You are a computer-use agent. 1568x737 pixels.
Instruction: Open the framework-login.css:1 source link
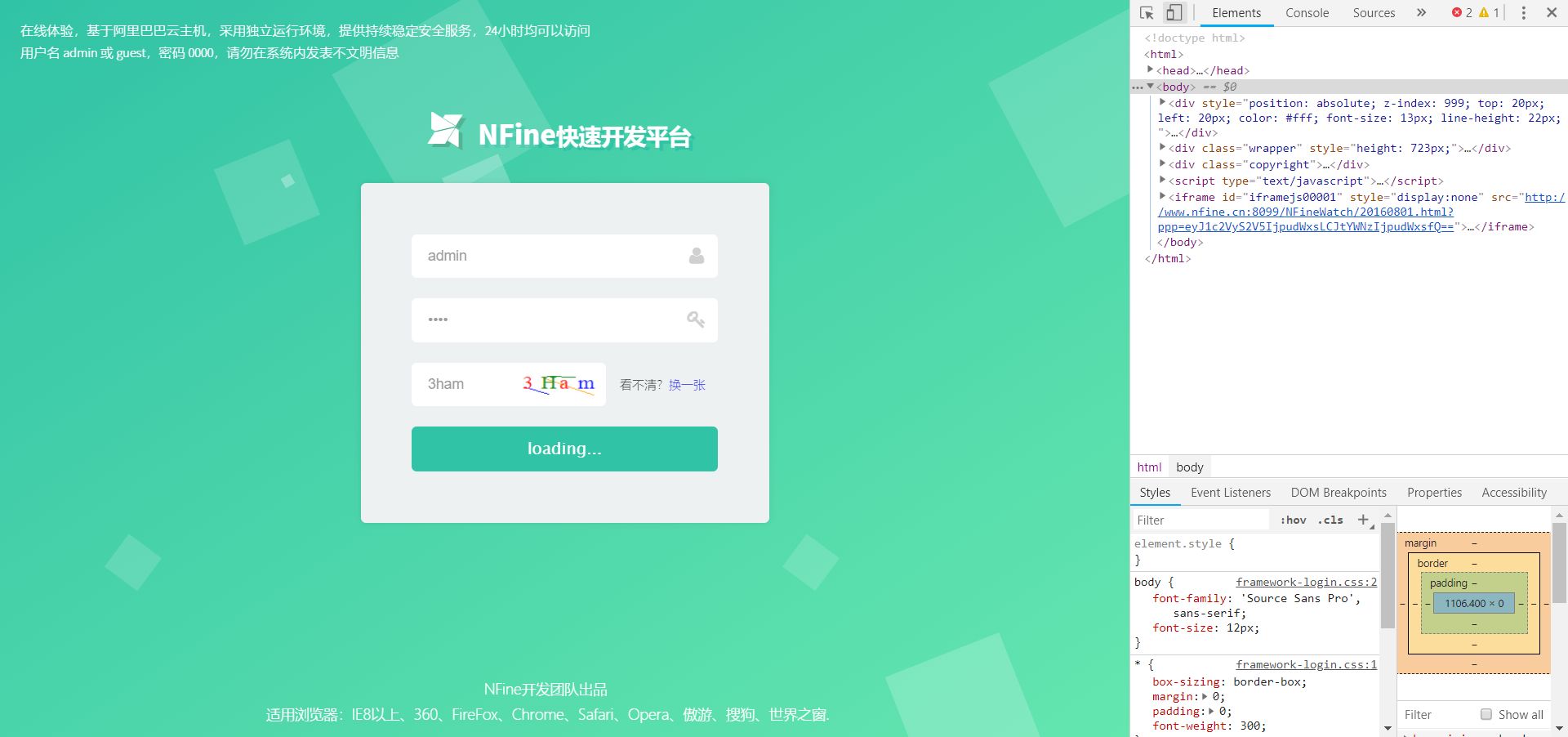(1306, 664)
